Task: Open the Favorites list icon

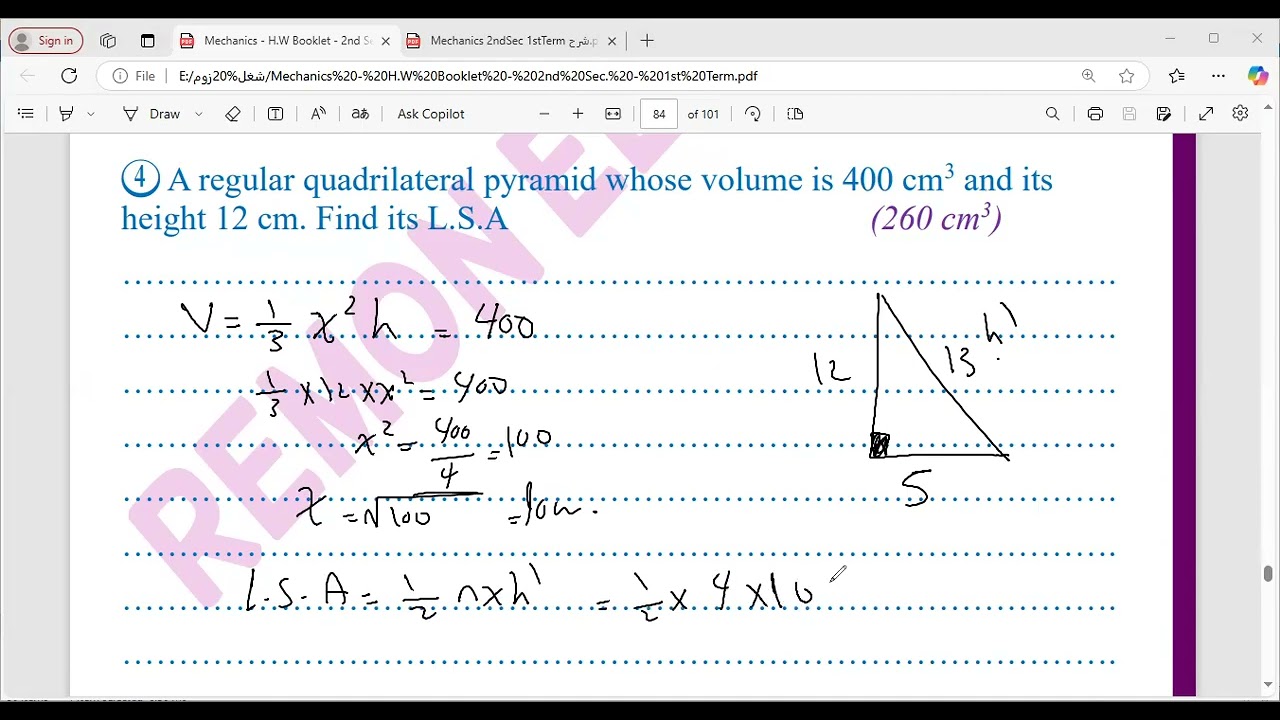Action: point(1177,76)
